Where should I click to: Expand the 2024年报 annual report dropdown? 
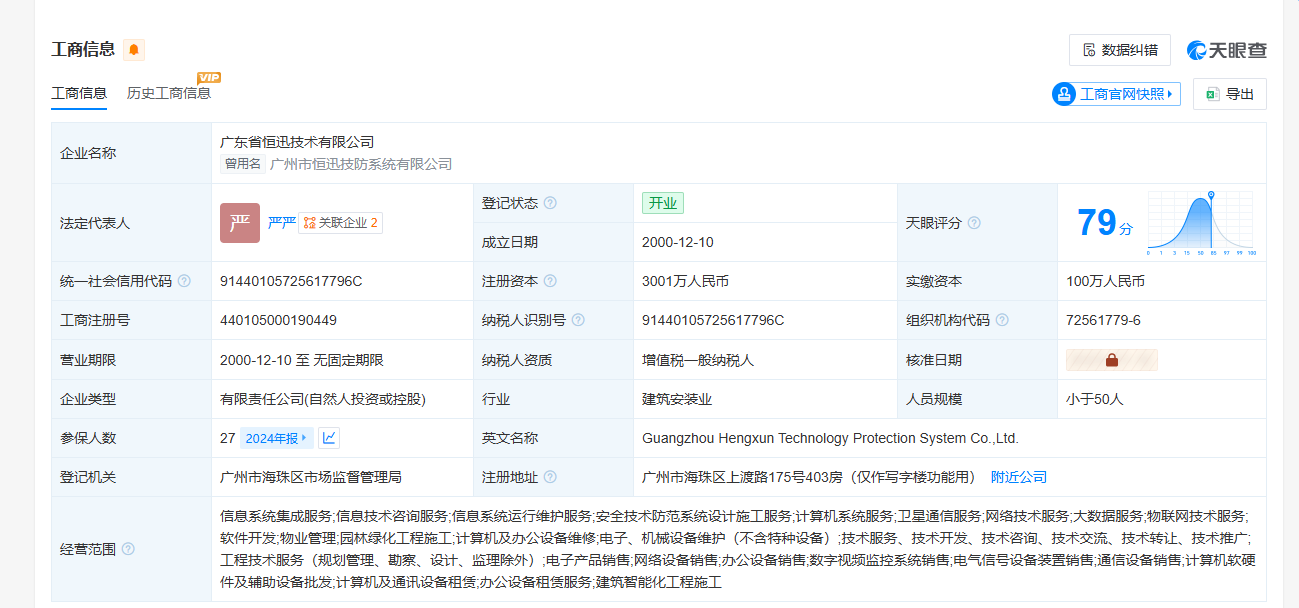pyautogui.click(x=277, y=438)
